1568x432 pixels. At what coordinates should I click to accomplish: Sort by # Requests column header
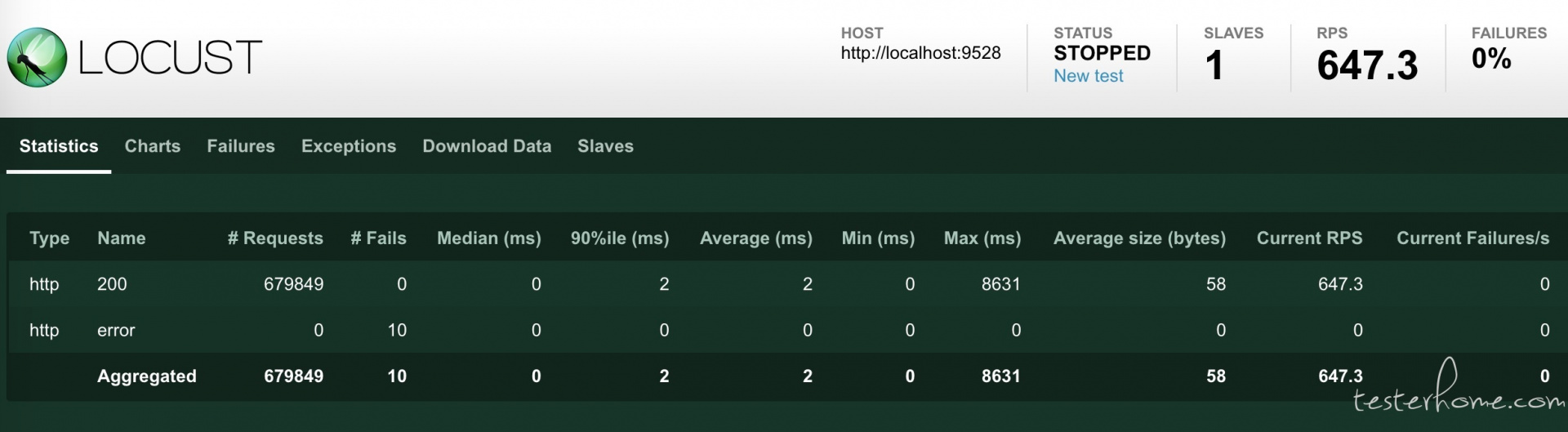pyautogui.click(x=275, y=238)
